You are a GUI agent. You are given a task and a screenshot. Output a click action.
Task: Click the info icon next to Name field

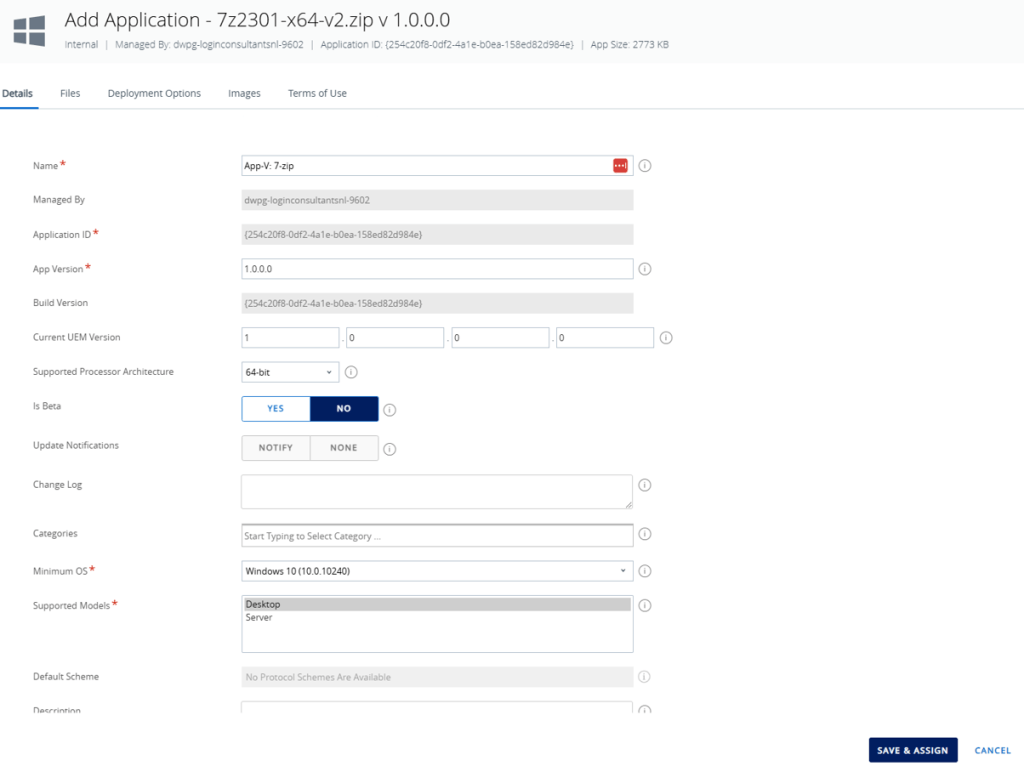[645, 165]
